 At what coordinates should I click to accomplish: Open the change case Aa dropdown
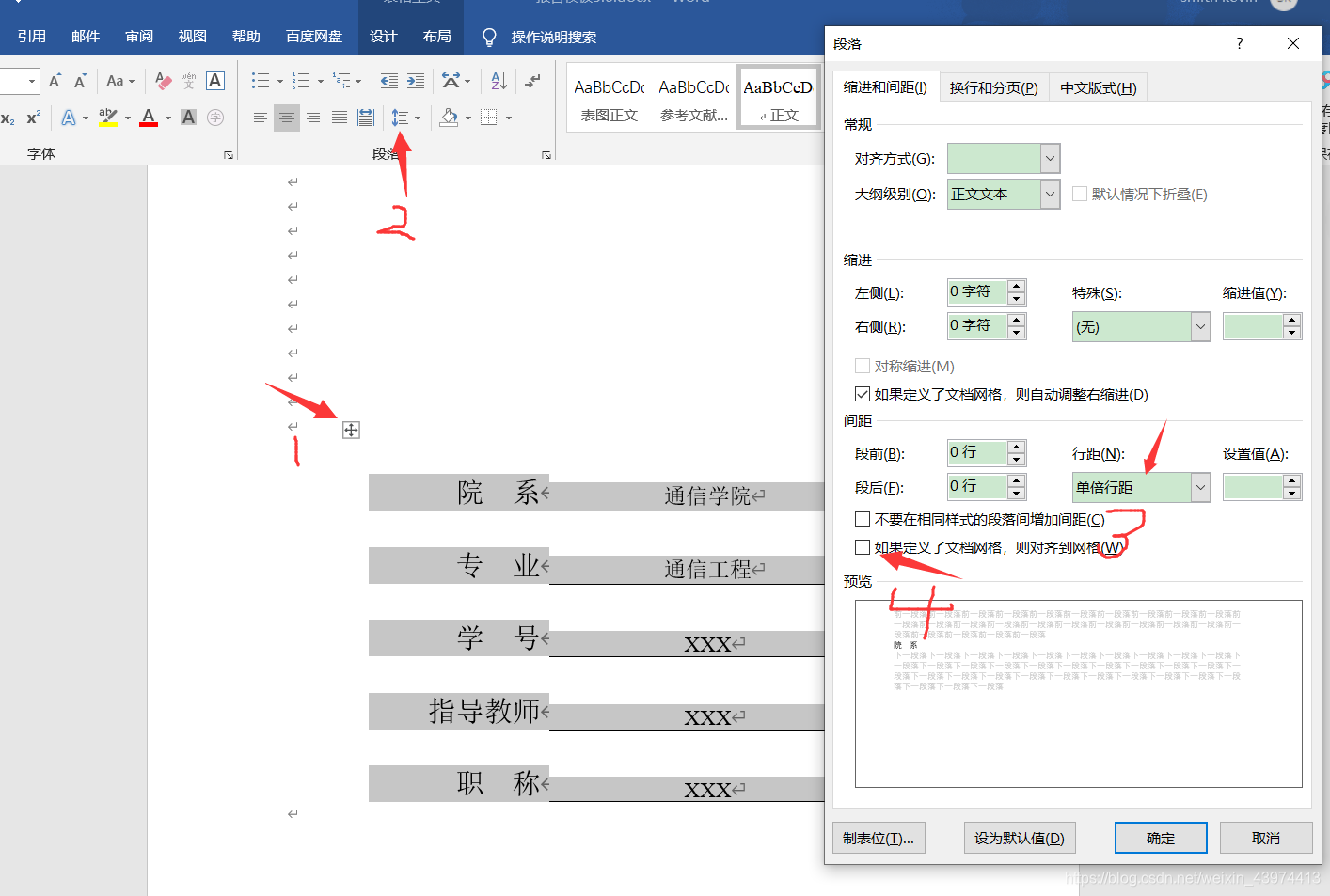(x=120, y=81)
